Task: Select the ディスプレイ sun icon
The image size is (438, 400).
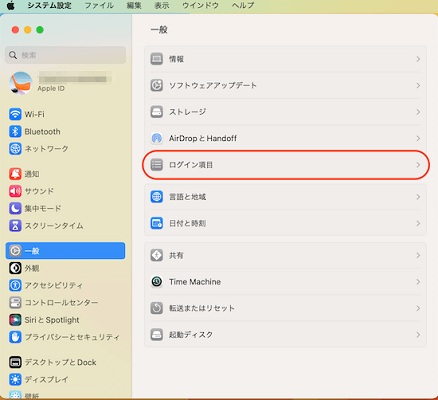Action: click(15, 379)
